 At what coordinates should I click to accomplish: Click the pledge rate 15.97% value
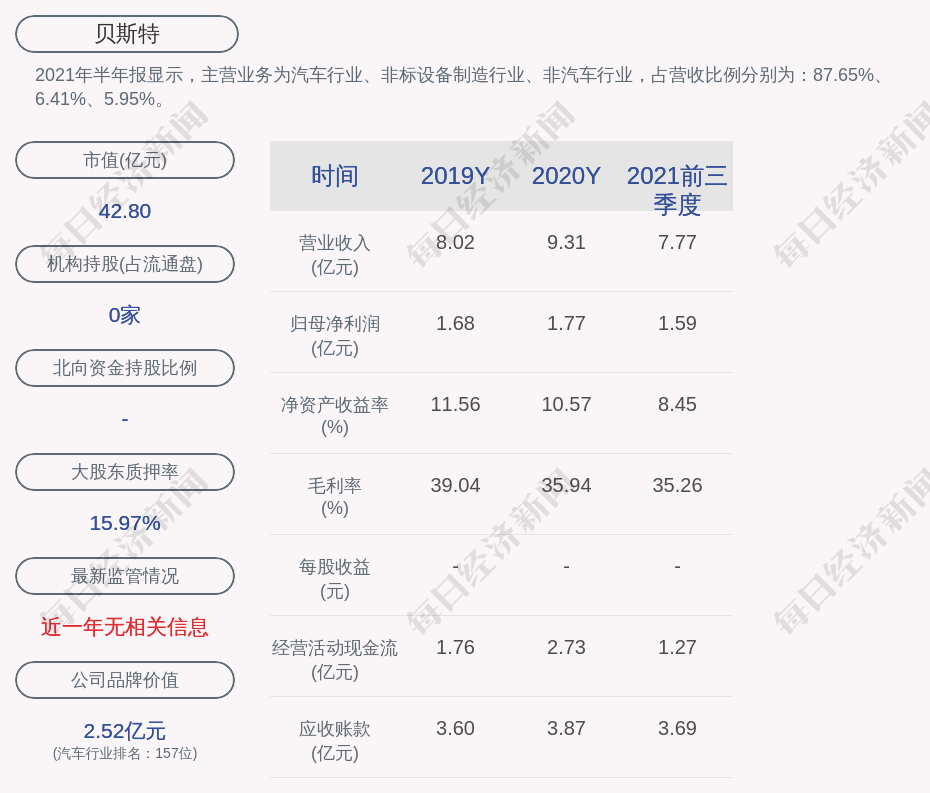[125, 523]
